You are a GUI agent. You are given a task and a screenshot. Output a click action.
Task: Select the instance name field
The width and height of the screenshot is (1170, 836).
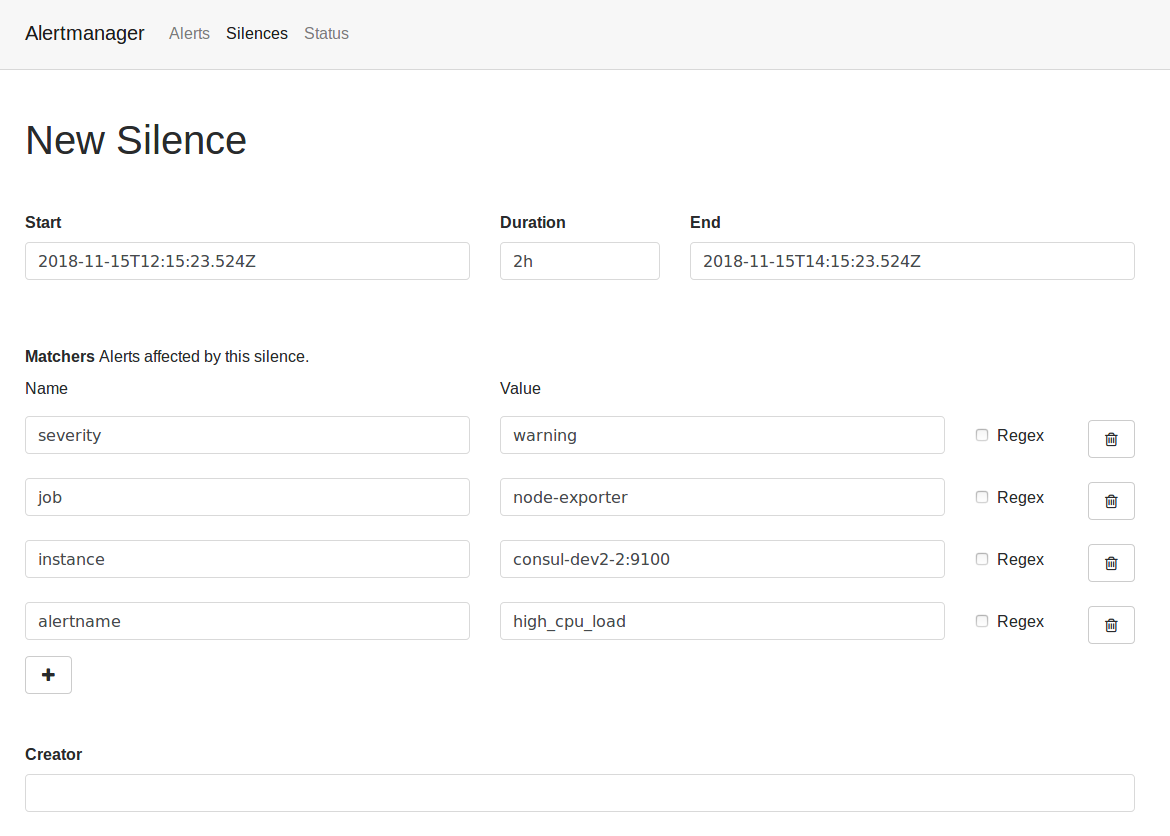(247, 559)
